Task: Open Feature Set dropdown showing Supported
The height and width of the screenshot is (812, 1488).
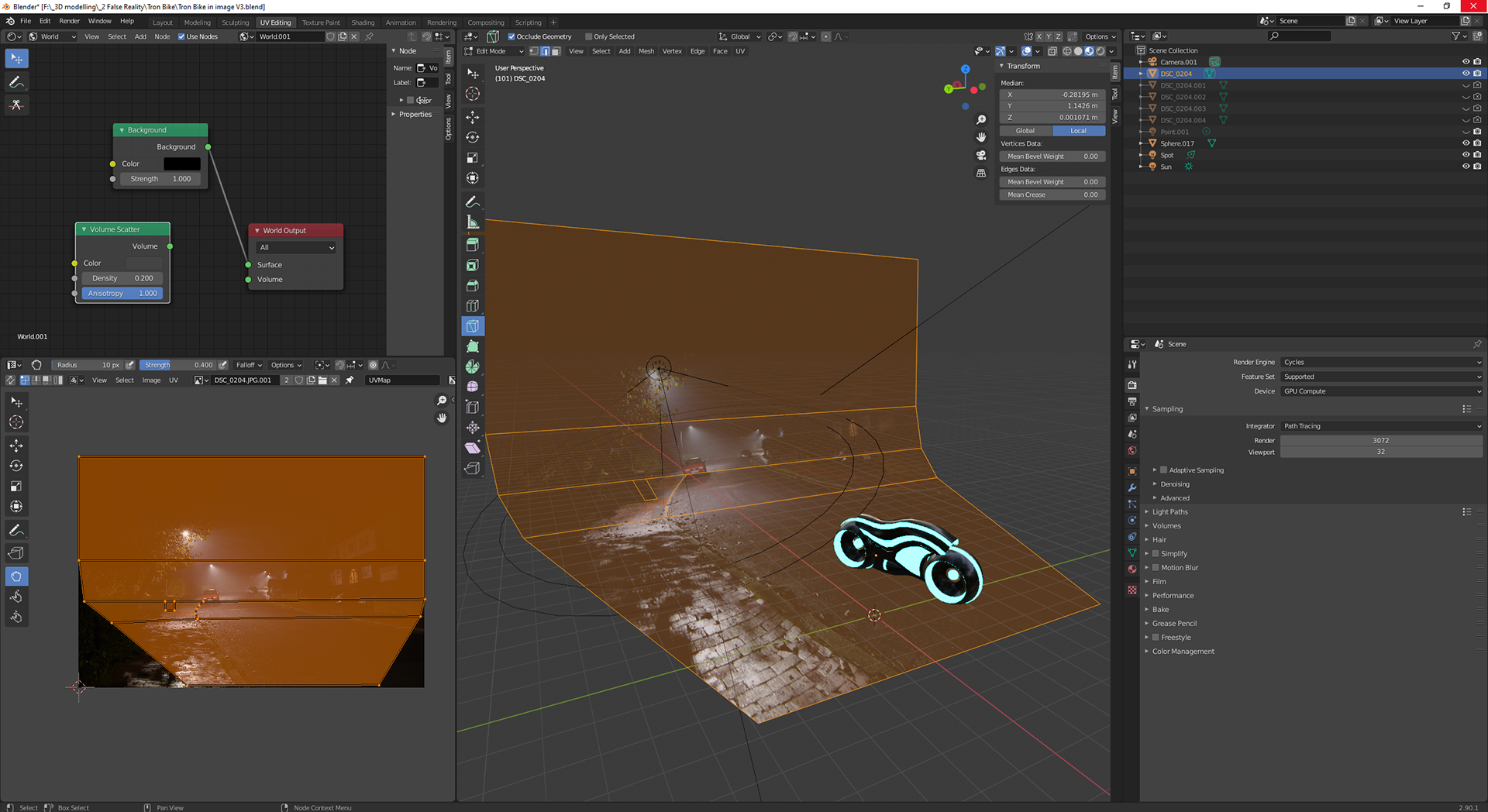Action: pyautogui.click(x=1381, y=377)
